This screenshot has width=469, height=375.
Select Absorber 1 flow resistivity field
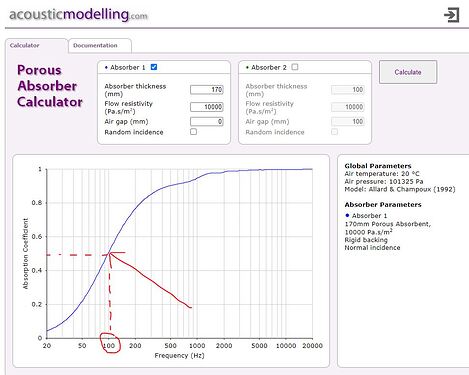point(207,107)
